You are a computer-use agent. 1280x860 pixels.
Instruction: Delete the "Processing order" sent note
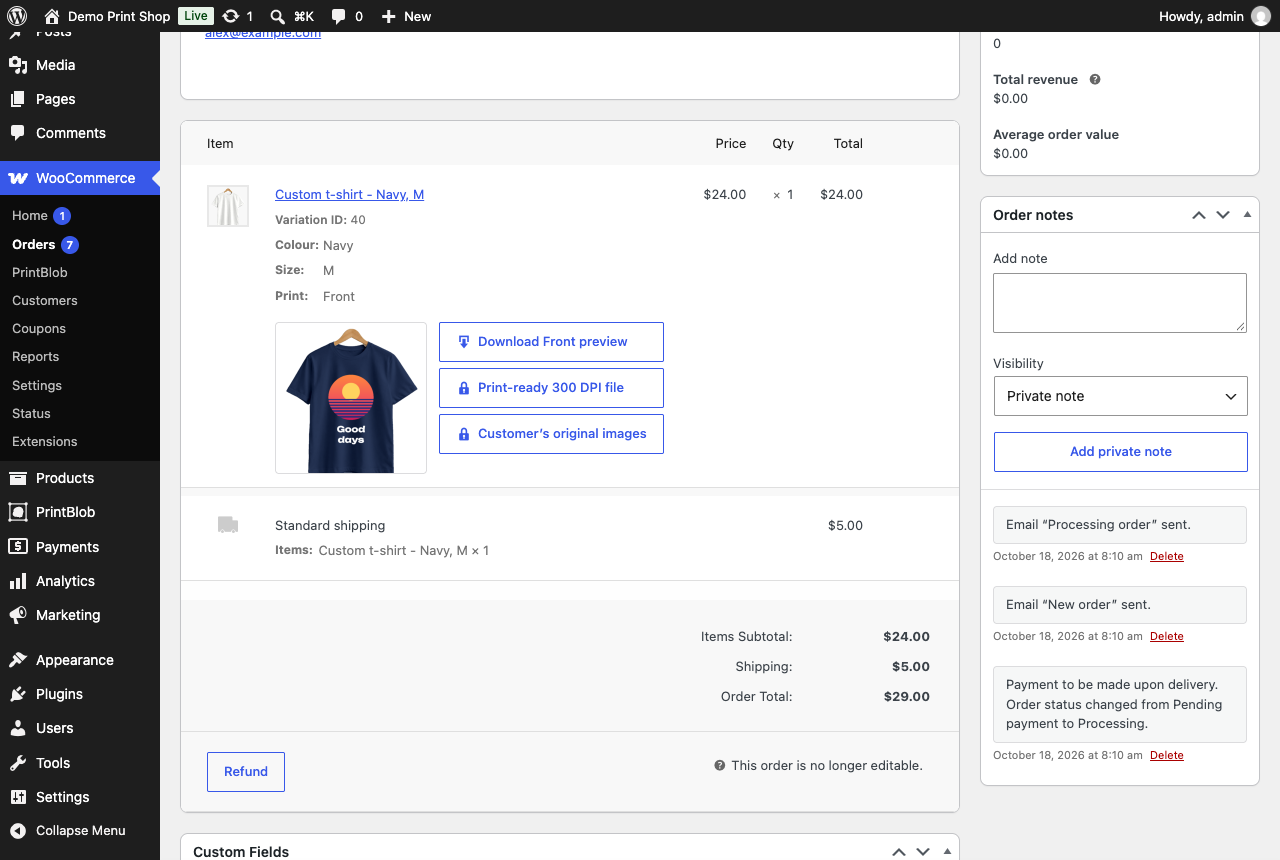(1167, 556)
